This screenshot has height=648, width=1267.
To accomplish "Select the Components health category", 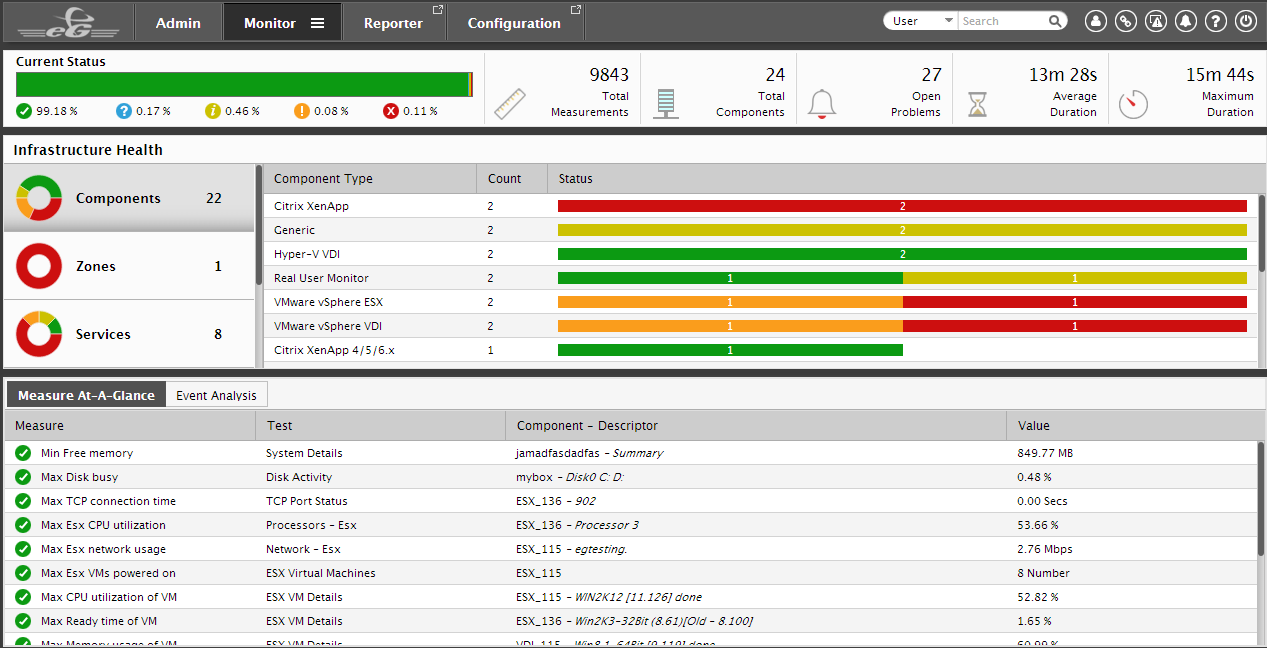I will point(129,198).
